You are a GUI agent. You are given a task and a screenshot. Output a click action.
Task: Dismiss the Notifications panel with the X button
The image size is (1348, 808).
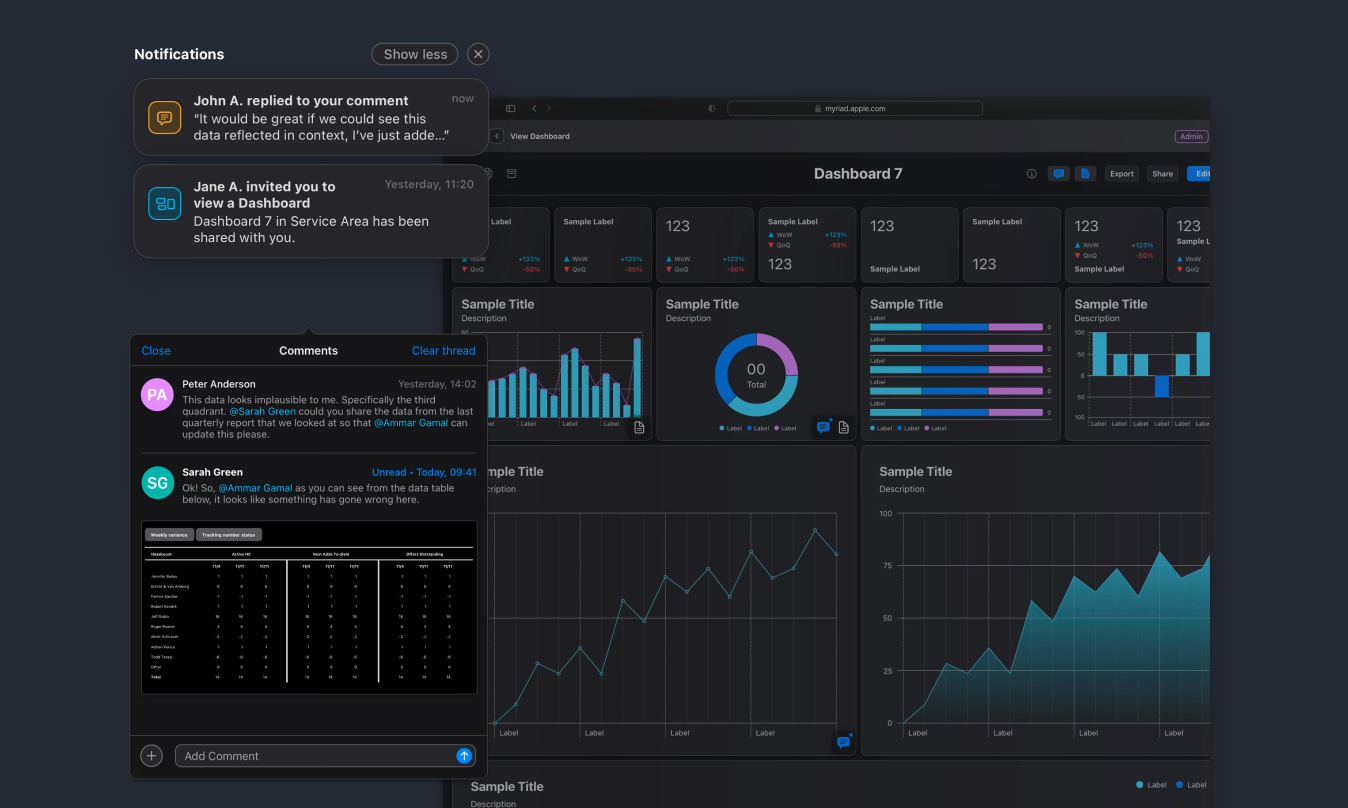[x=478, y=54]
